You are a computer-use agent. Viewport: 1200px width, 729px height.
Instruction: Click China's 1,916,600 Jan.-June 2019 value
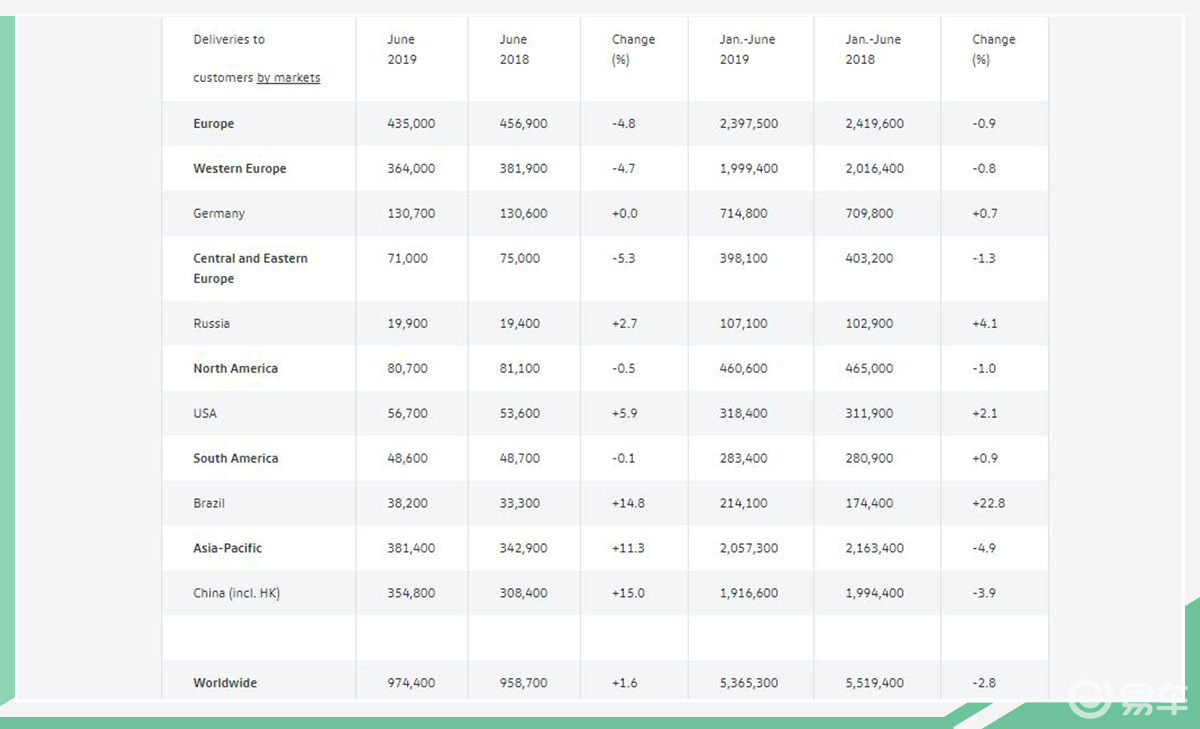tap(749, 594)
